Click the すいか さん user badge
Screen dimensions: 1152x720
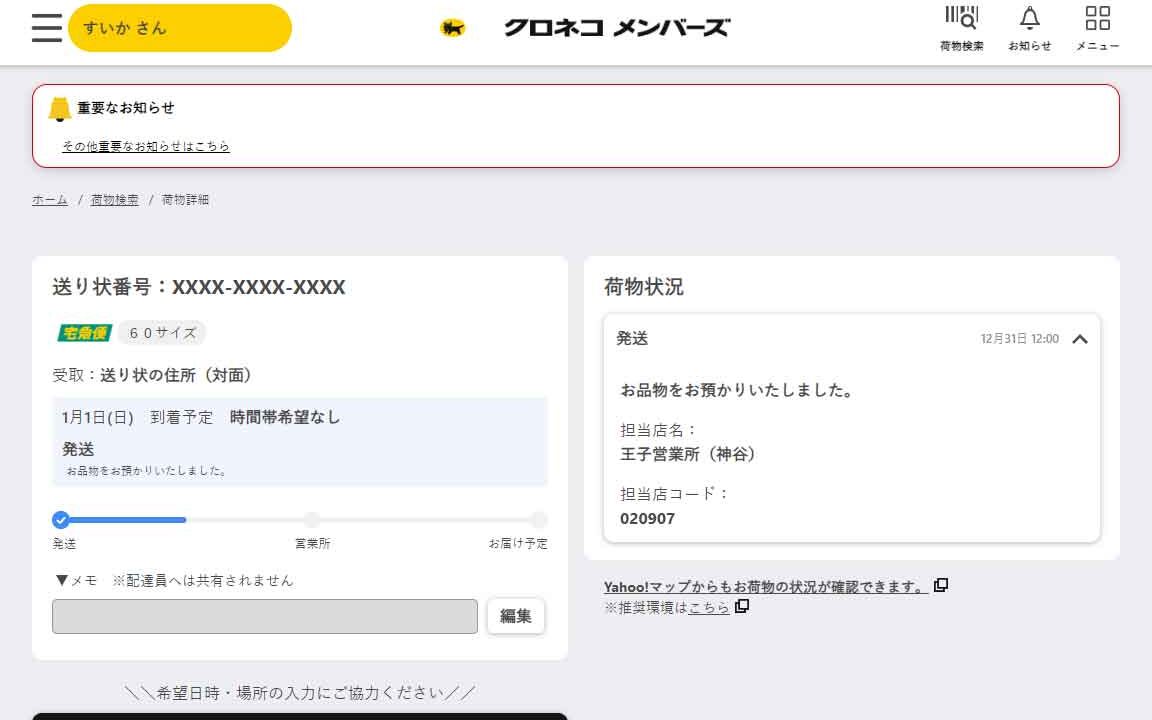click(180, 28)
